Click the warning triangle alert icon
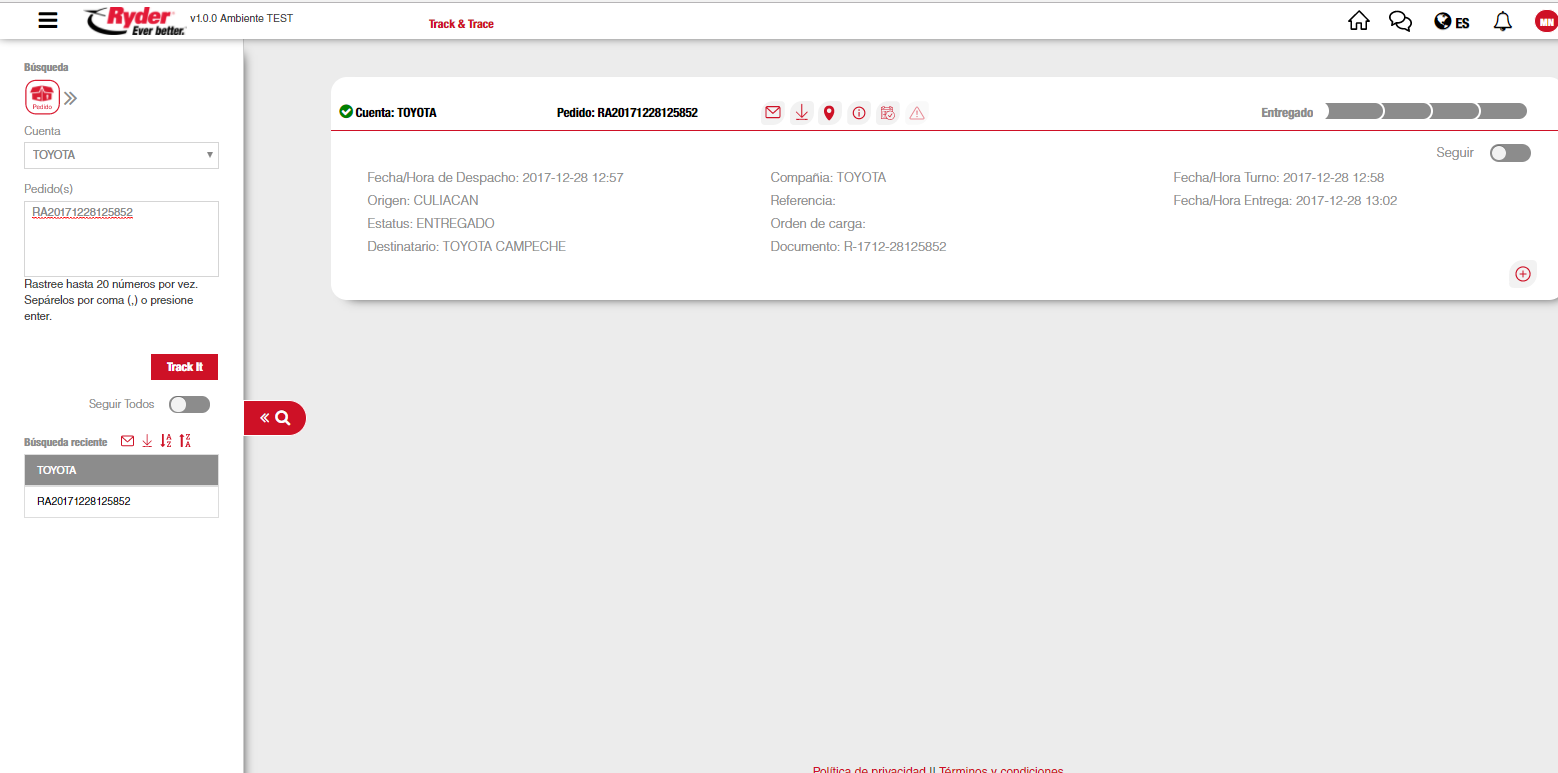Screen dimensions: 1558x773 917,113
